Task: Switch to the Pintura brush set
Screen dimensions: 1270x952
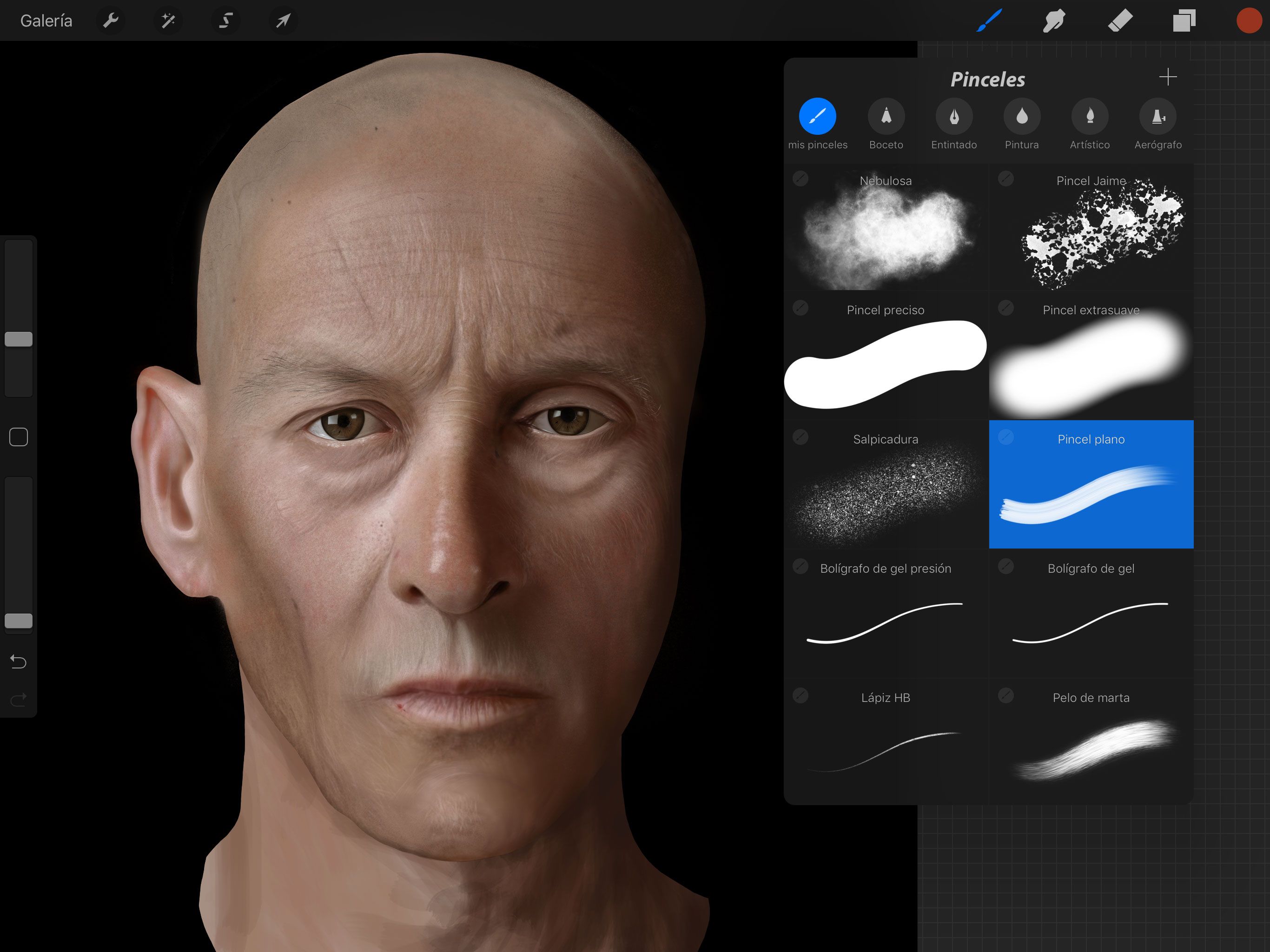Action: 1022,125
